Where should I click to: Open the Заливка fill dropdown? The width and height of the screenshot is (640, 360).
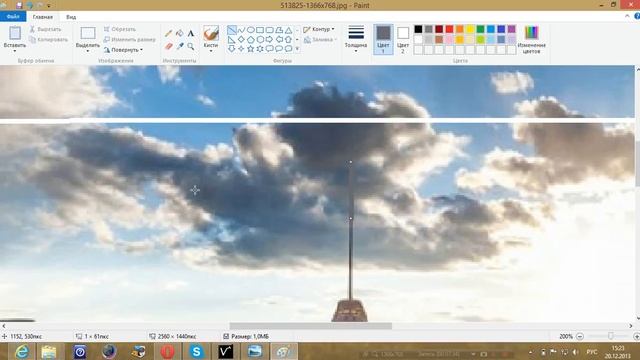(320, 40)
